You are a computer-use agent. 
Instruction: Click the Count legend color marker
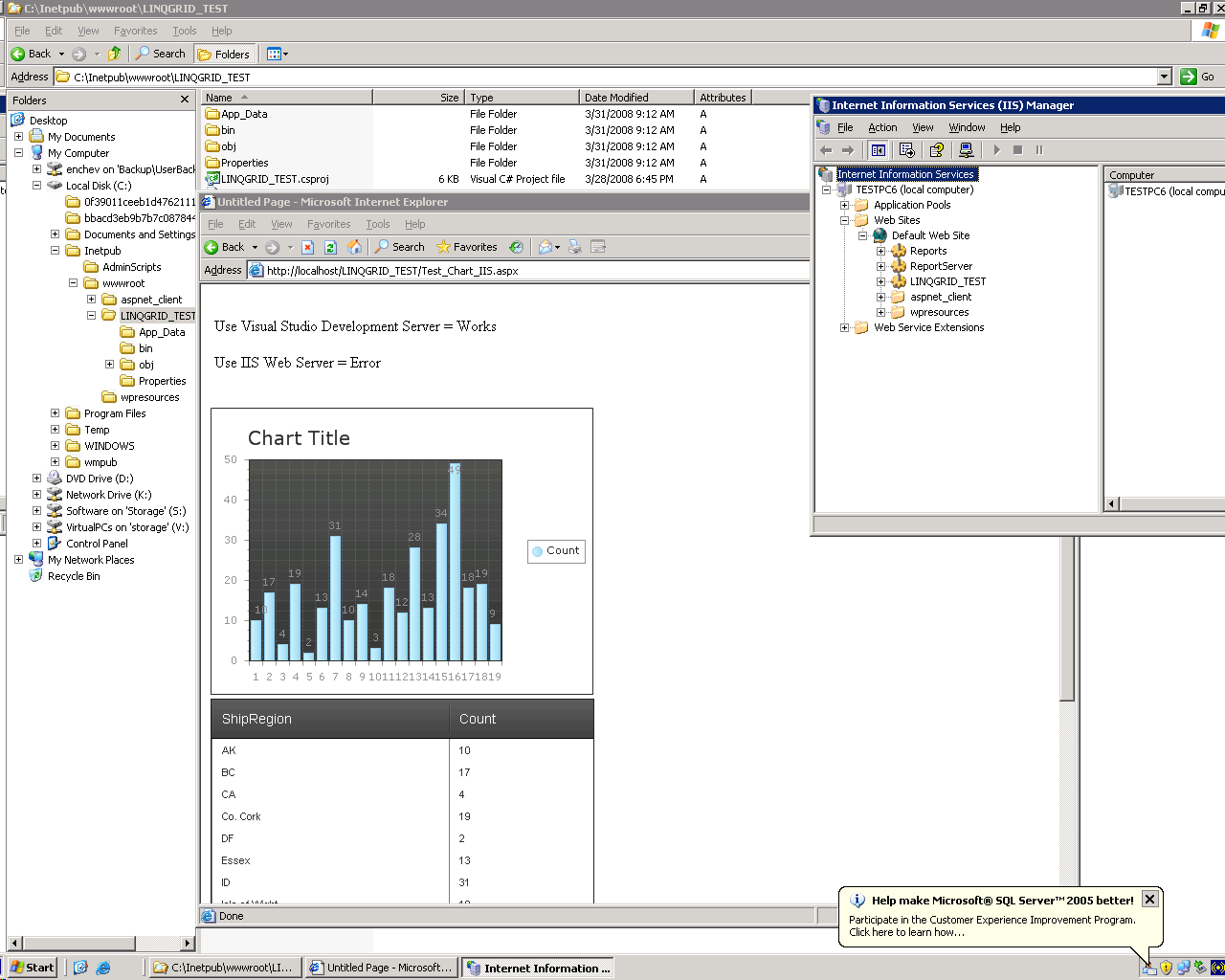[x=538, y=551]
